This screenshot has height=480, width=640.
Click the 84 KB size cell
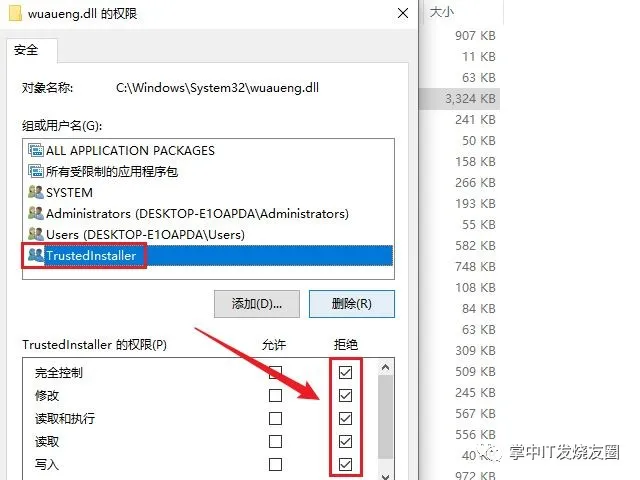pos(478,309)
